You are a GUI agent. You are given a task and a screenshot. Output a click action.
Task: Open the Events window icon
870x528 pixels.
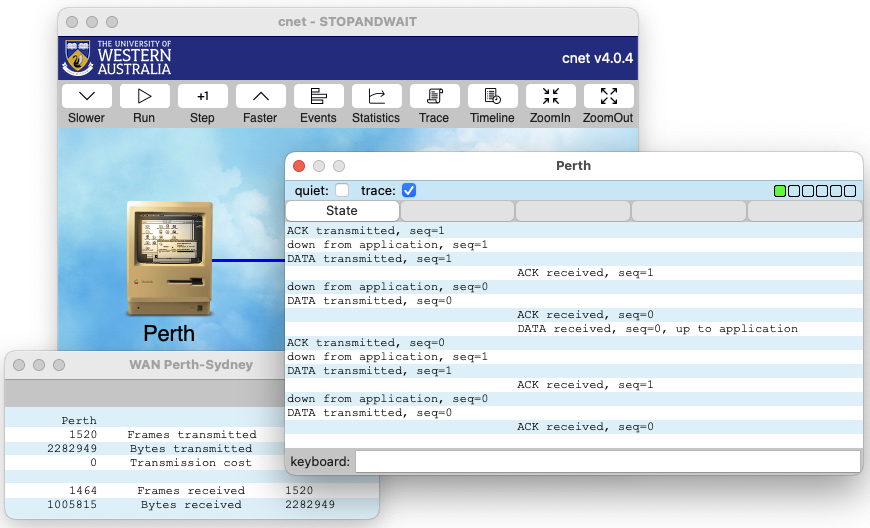[319, 96]
